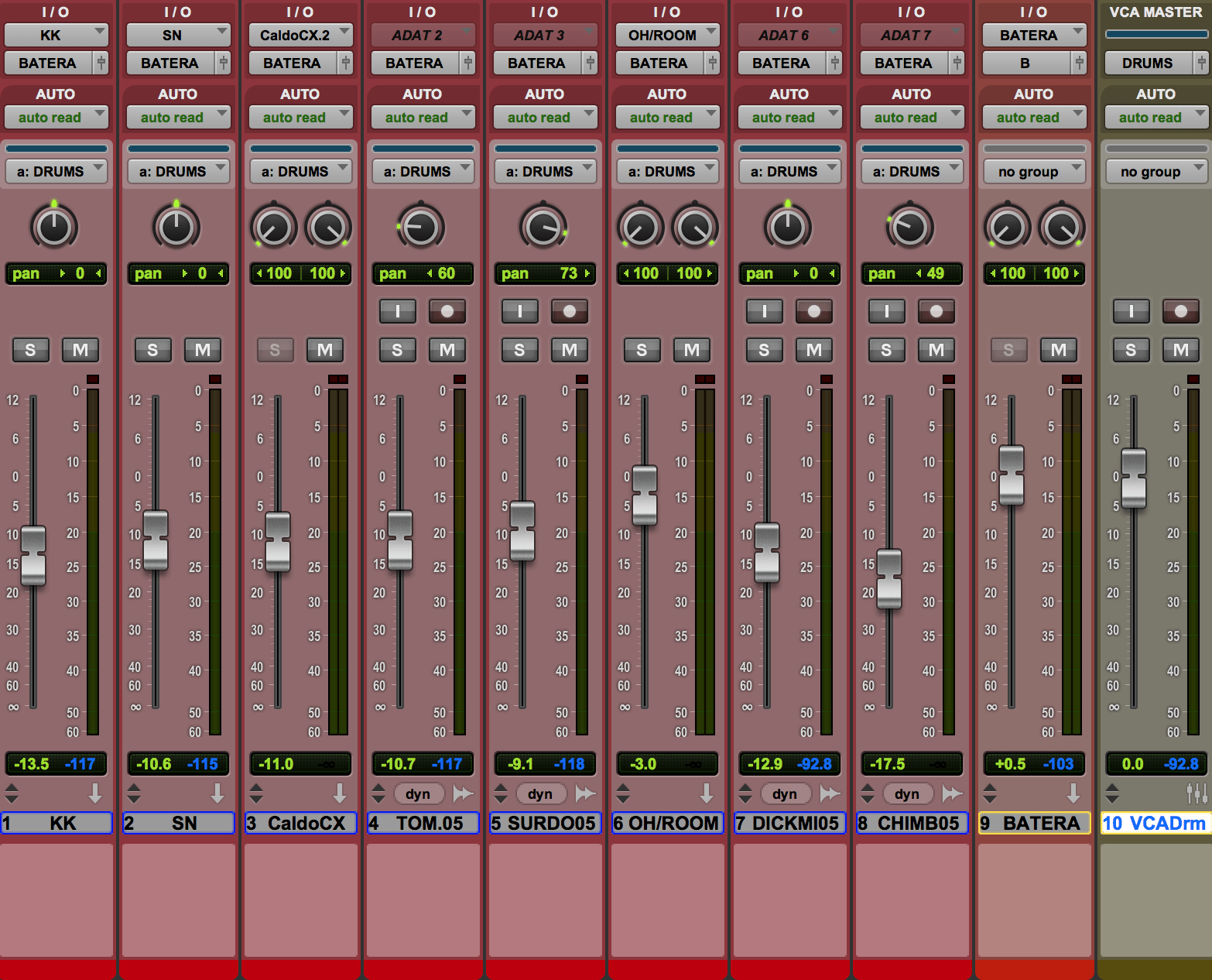Toggle input monitoring on DICKMI05 track
Image resolution: width=1212 pixels, height=980 pixels.
[x=764, y=311]
